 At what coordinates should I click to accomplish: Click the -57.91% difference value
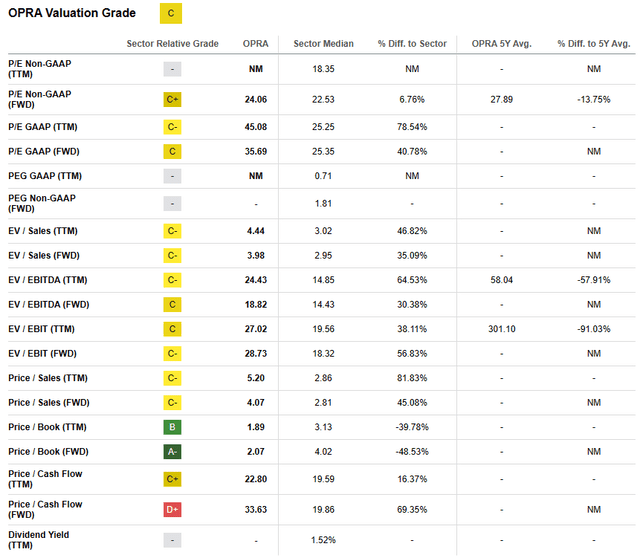[x=594, y=280]
